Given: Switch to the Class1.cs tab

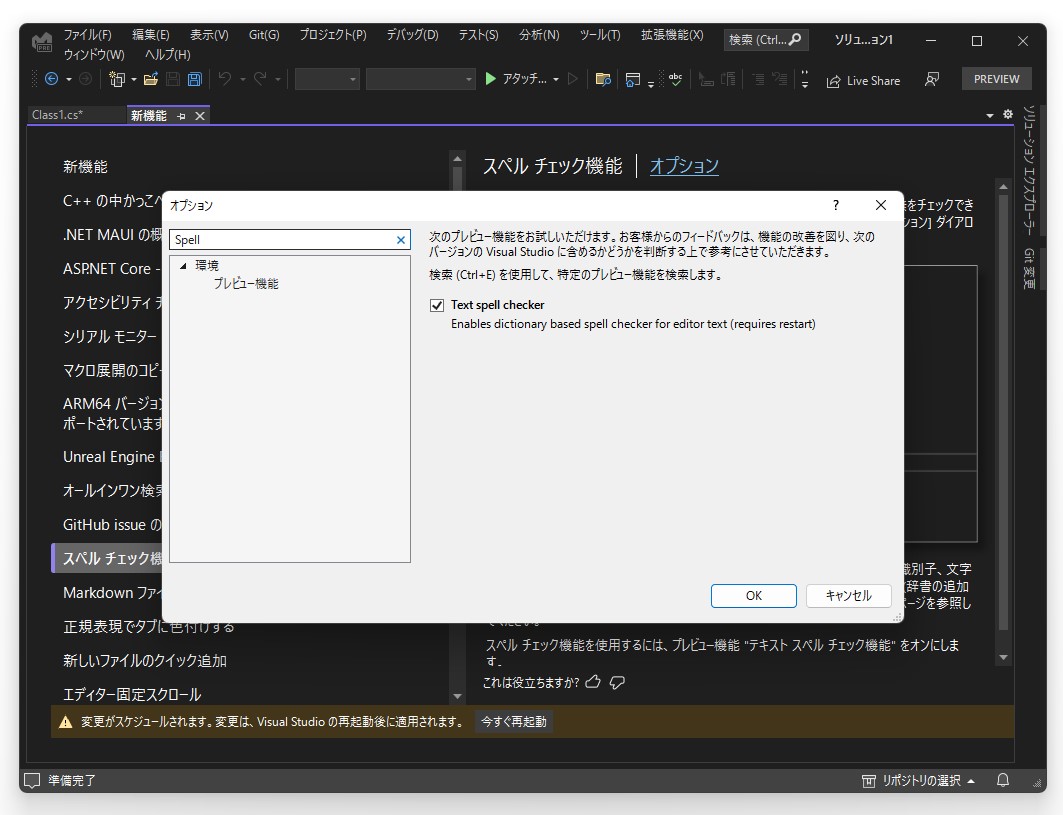Looking at the screenshot, I should (57, 115).
